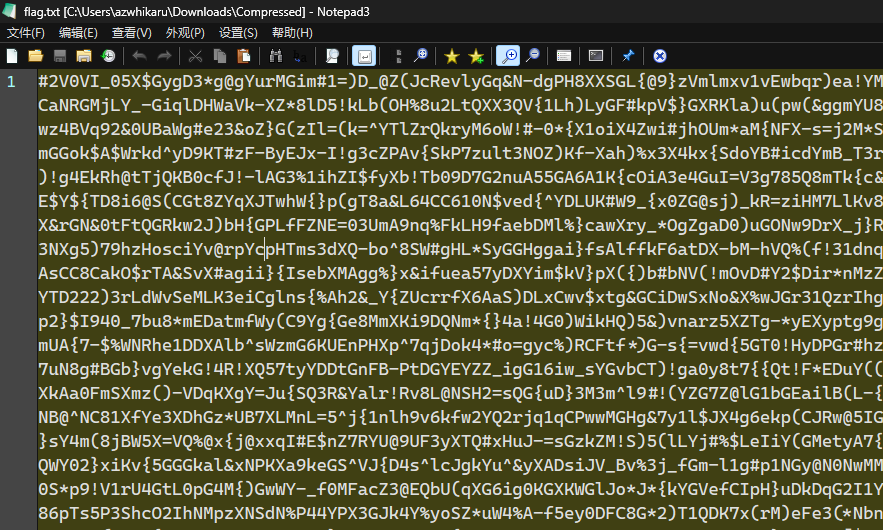The height and width of the screenshot is (530, 883).
Task: Click the line beginning AsCC8CakO$rTA
Action: [460, 273]
